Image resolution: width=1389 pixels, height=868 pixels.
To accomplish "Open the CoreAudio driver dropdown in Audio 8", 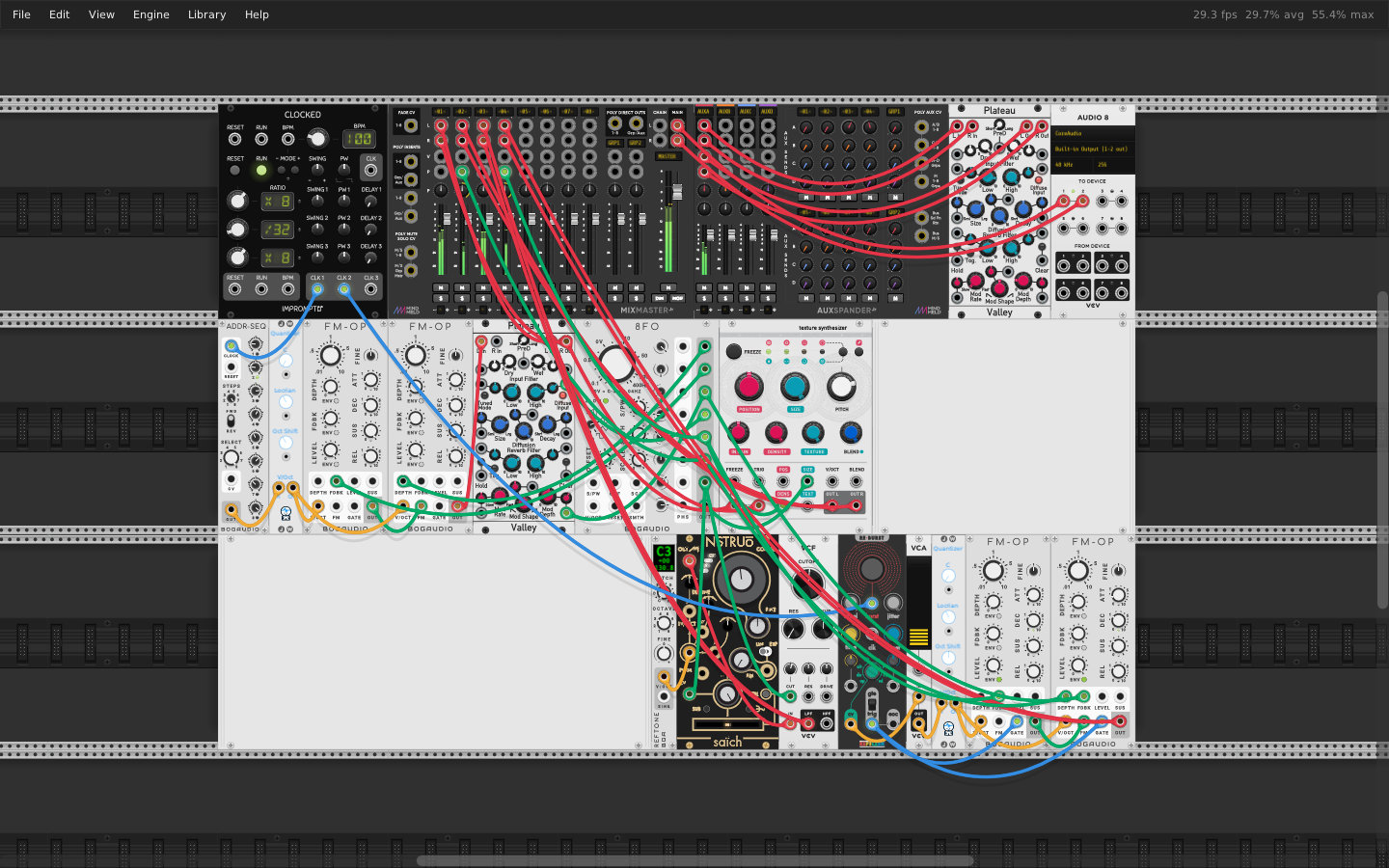I will click(x=1093, y=133).
